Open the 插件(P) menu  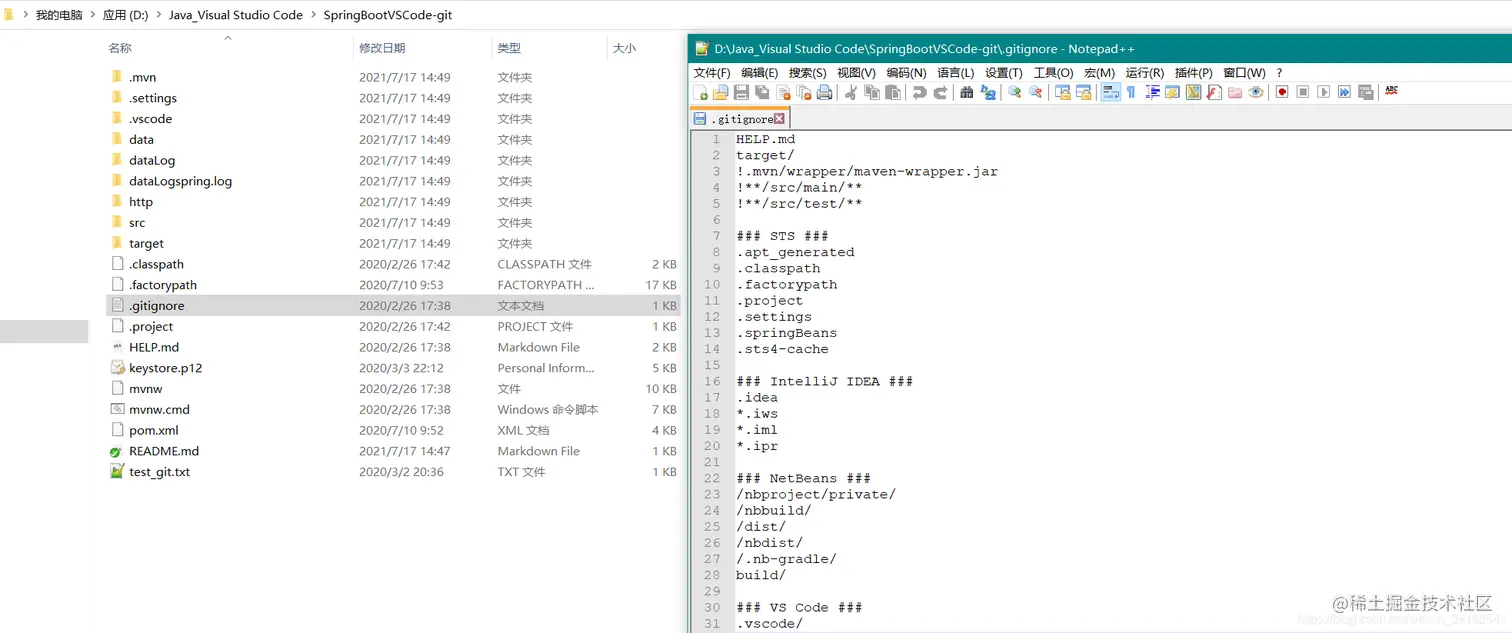coord(1193,73)
